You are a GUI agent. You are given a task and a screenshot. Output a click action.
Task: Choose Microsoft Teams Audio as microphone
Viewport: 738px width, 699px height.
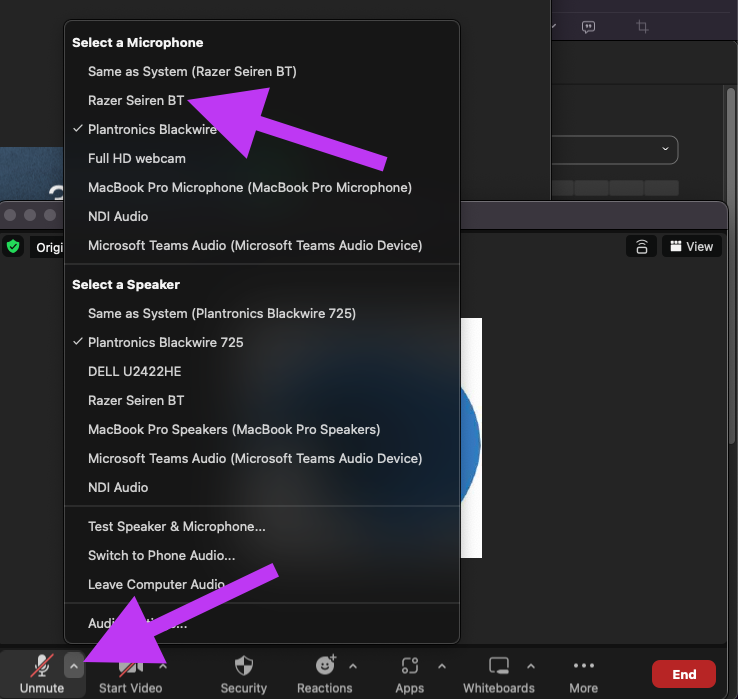(x=262, y=246)
